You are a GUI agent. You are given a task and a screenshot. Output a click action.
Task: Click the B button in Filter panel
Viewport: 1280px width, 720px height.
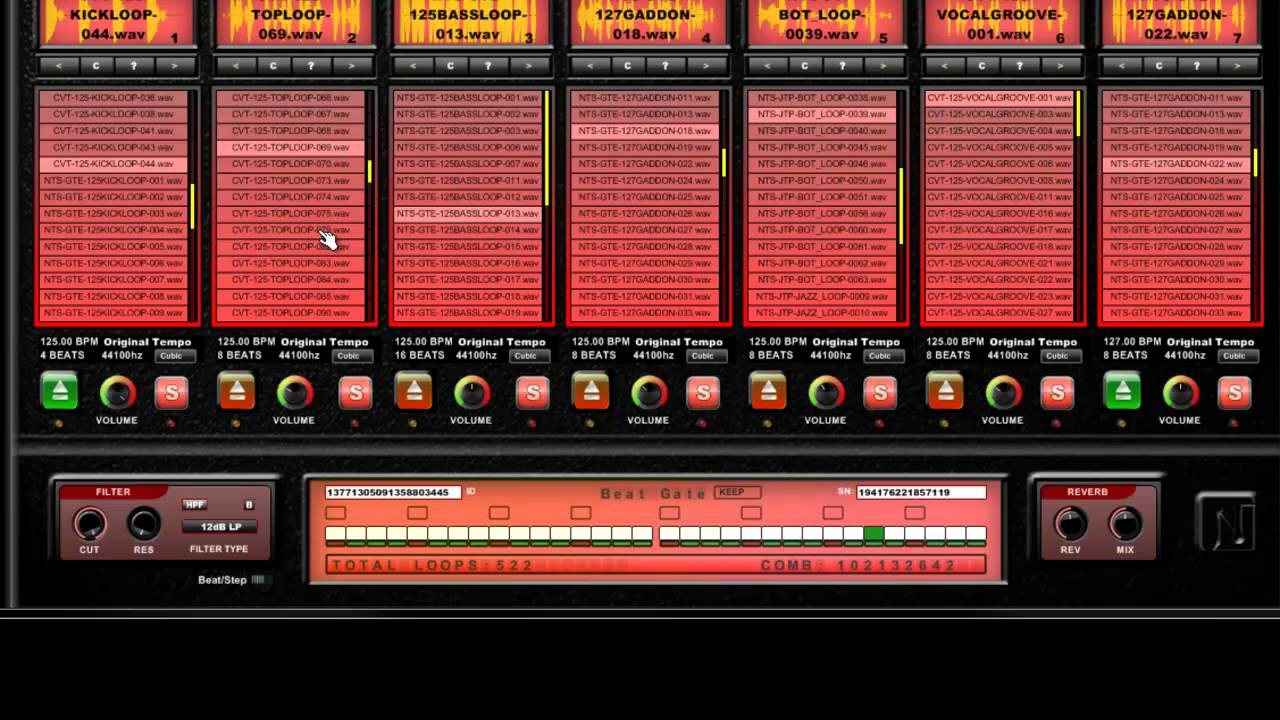point(249,505)
